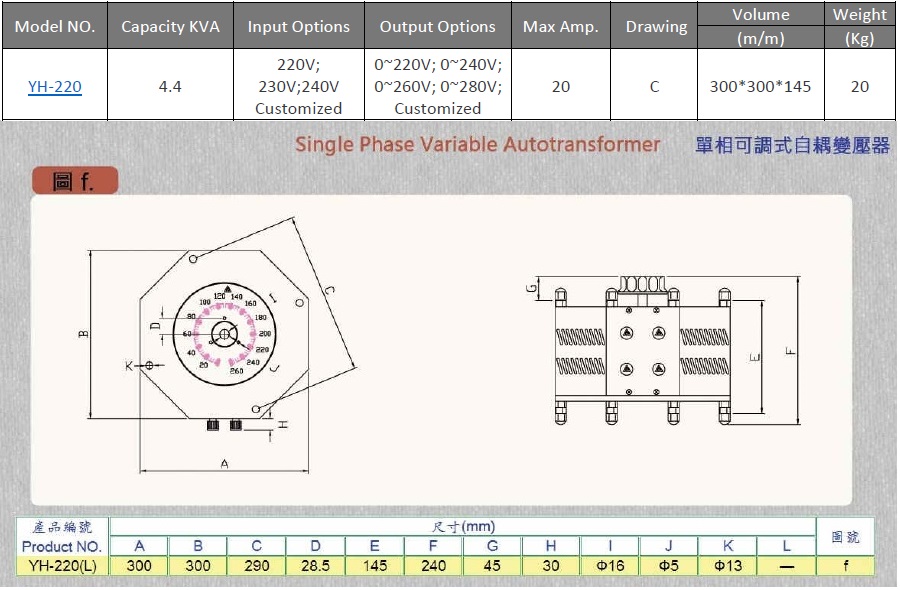Viewport: 900px width, 590px height.
Task: Select the Max Amp. header cell
Action: point(560,27)
